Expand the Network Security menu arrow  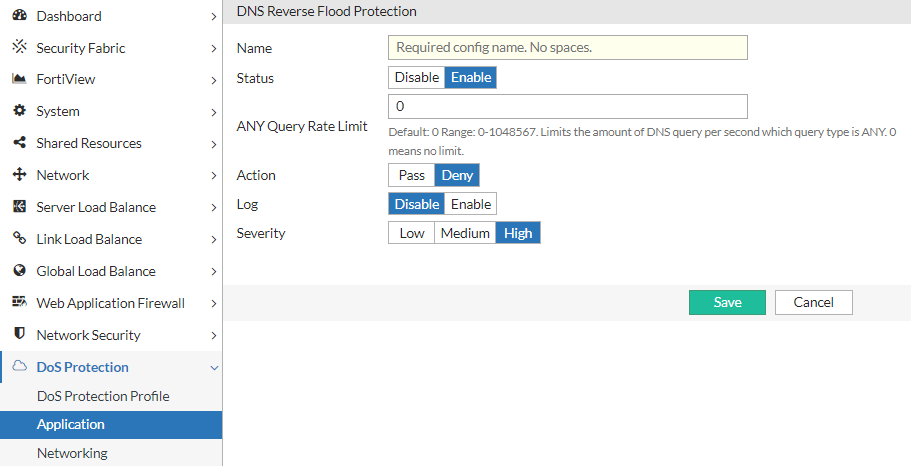pos(214,336)
